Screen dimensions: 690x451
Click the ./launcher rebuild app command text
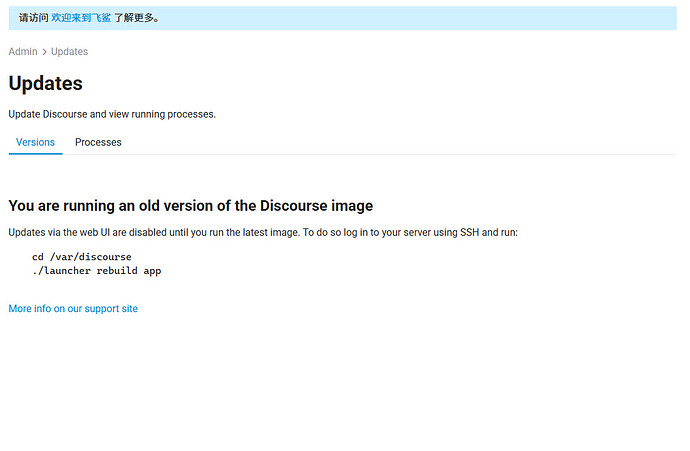(97, 271)
